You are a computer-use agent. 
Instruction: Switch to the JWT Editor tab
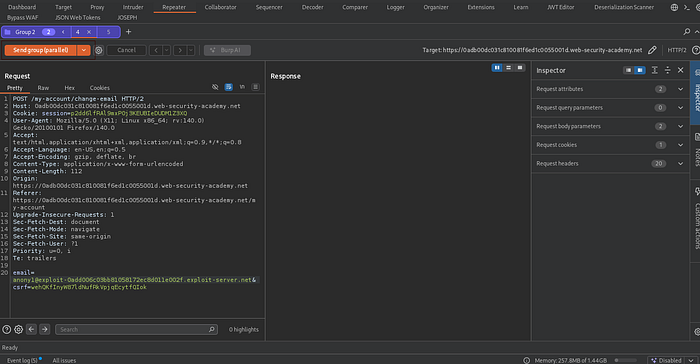click(x=561, y=7)
